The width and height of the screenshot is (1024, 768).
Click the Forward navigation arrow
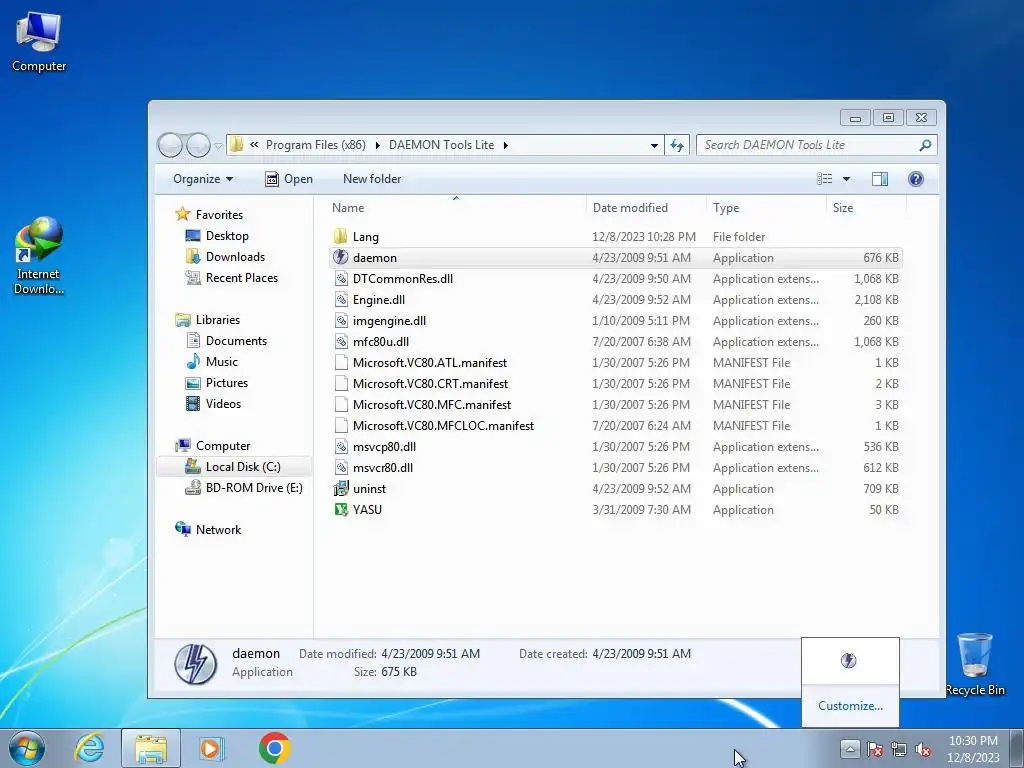(x=198, y=145)
